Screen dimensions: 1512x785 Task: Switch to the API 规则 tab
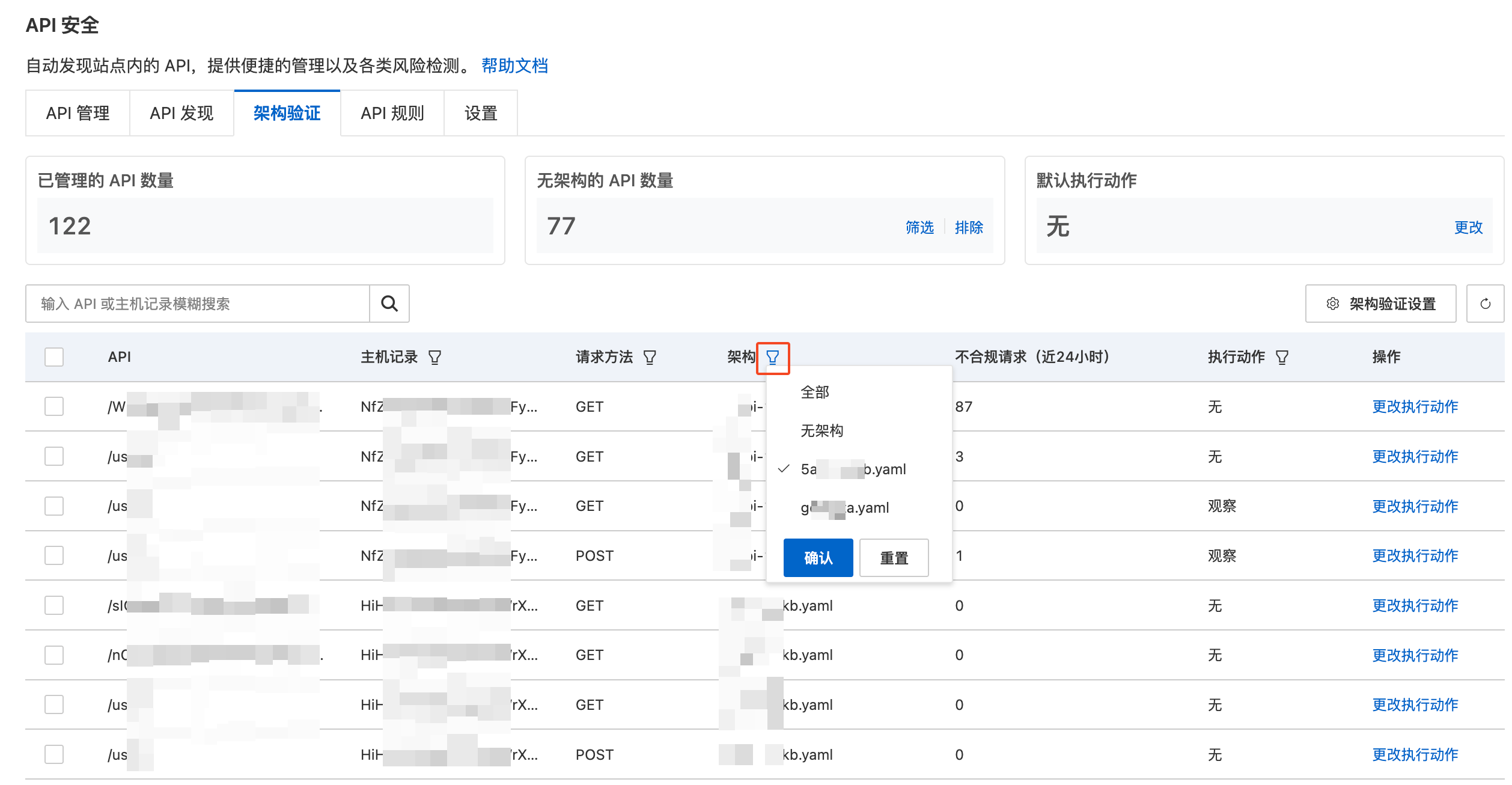click(x=392, y=113)
